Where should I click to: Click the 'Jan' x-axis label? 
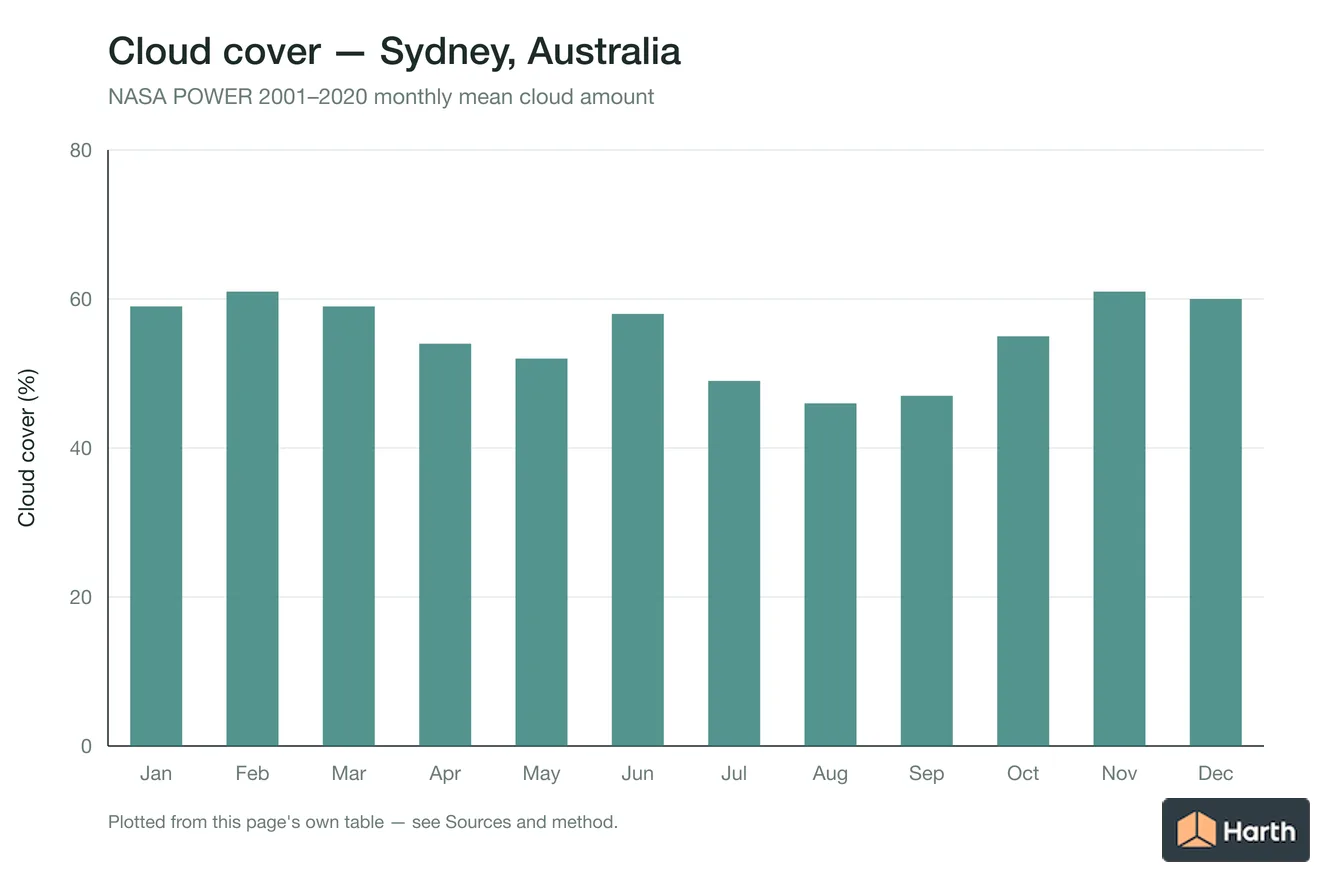click(156, 773)
